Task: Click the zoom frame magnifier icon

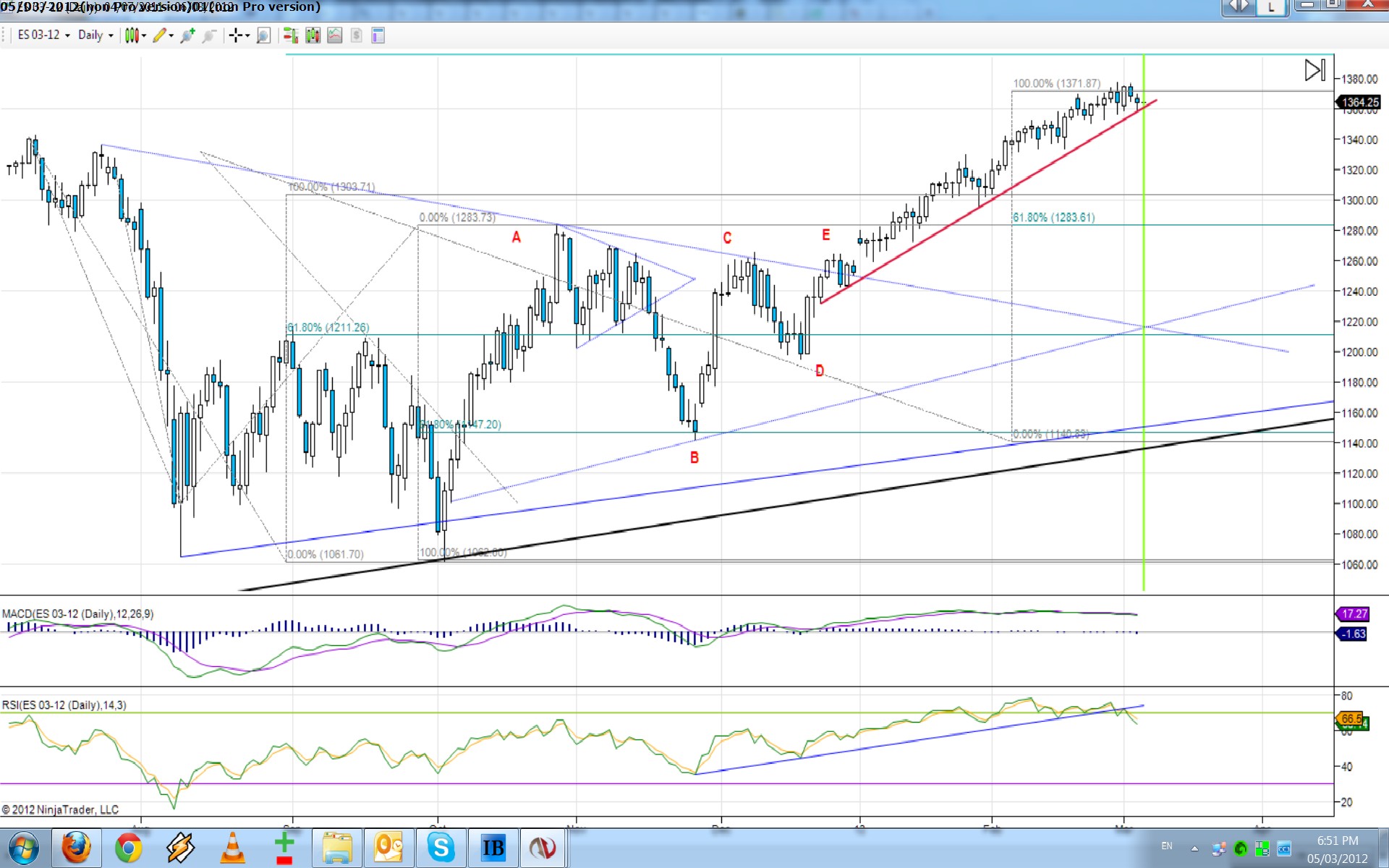Action: tap(263, 35)
